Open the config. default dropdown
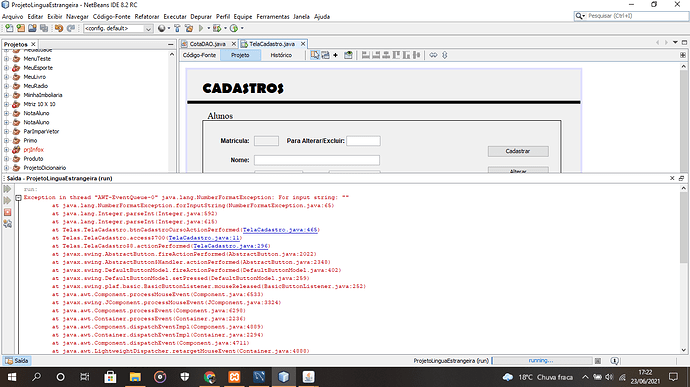Viewport: 690px width, 387px height. [x=118, y=28]
